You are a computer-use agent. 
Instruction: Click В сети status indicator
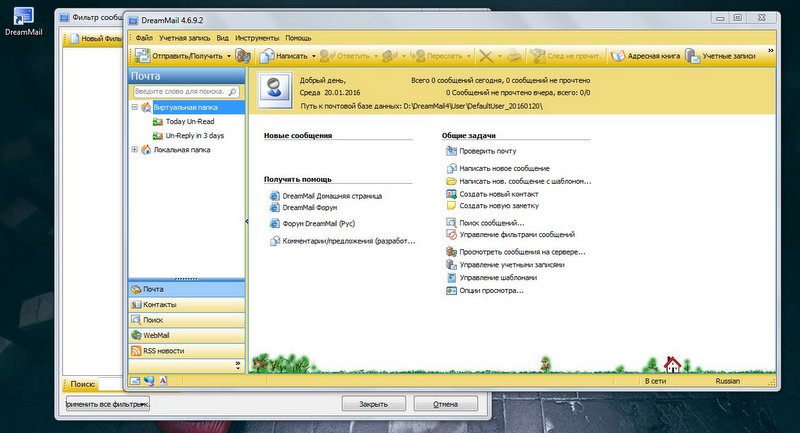point(656,381)
